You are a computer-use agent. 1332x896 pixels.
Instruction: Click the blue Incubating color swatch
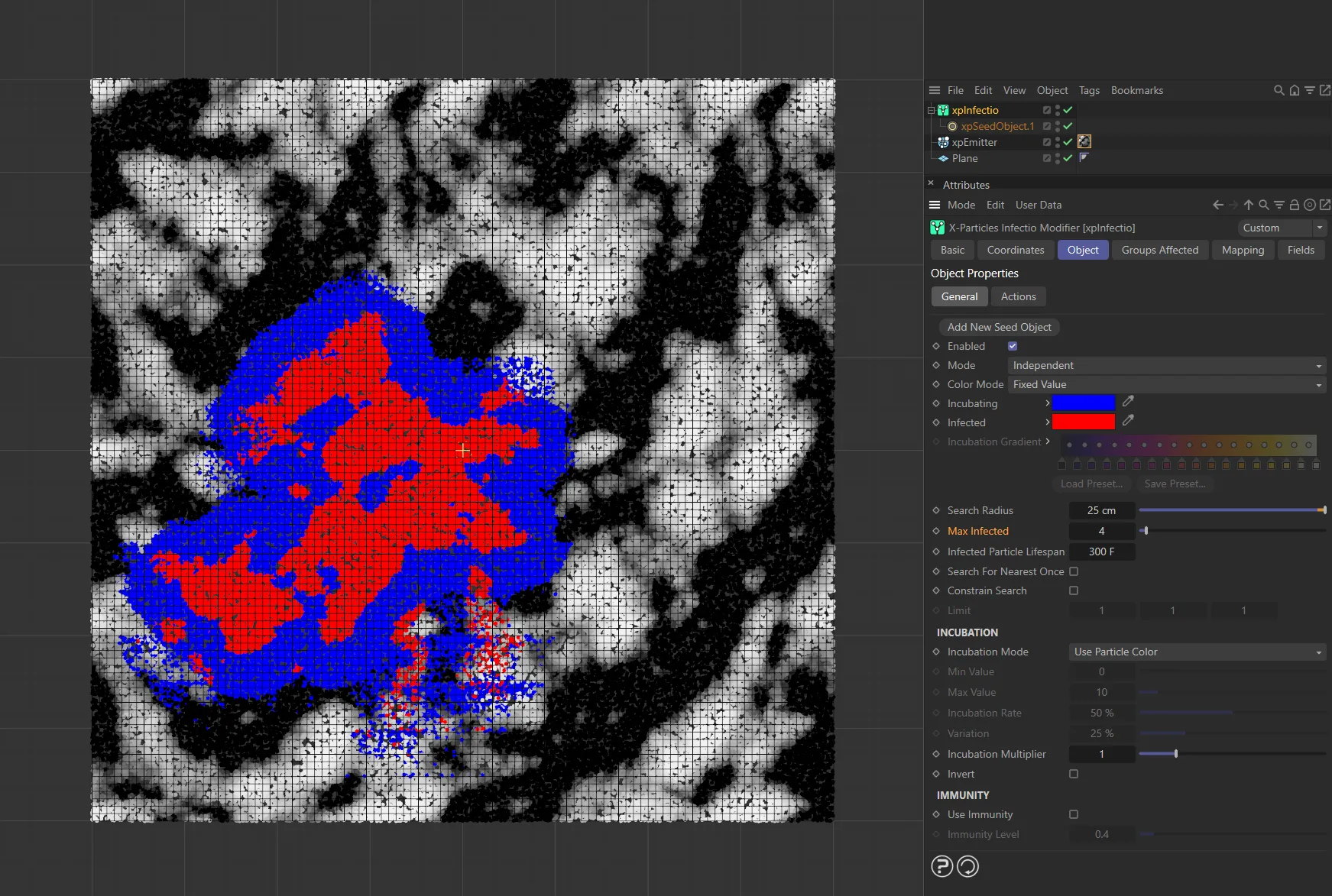(x=1083, y=403)
